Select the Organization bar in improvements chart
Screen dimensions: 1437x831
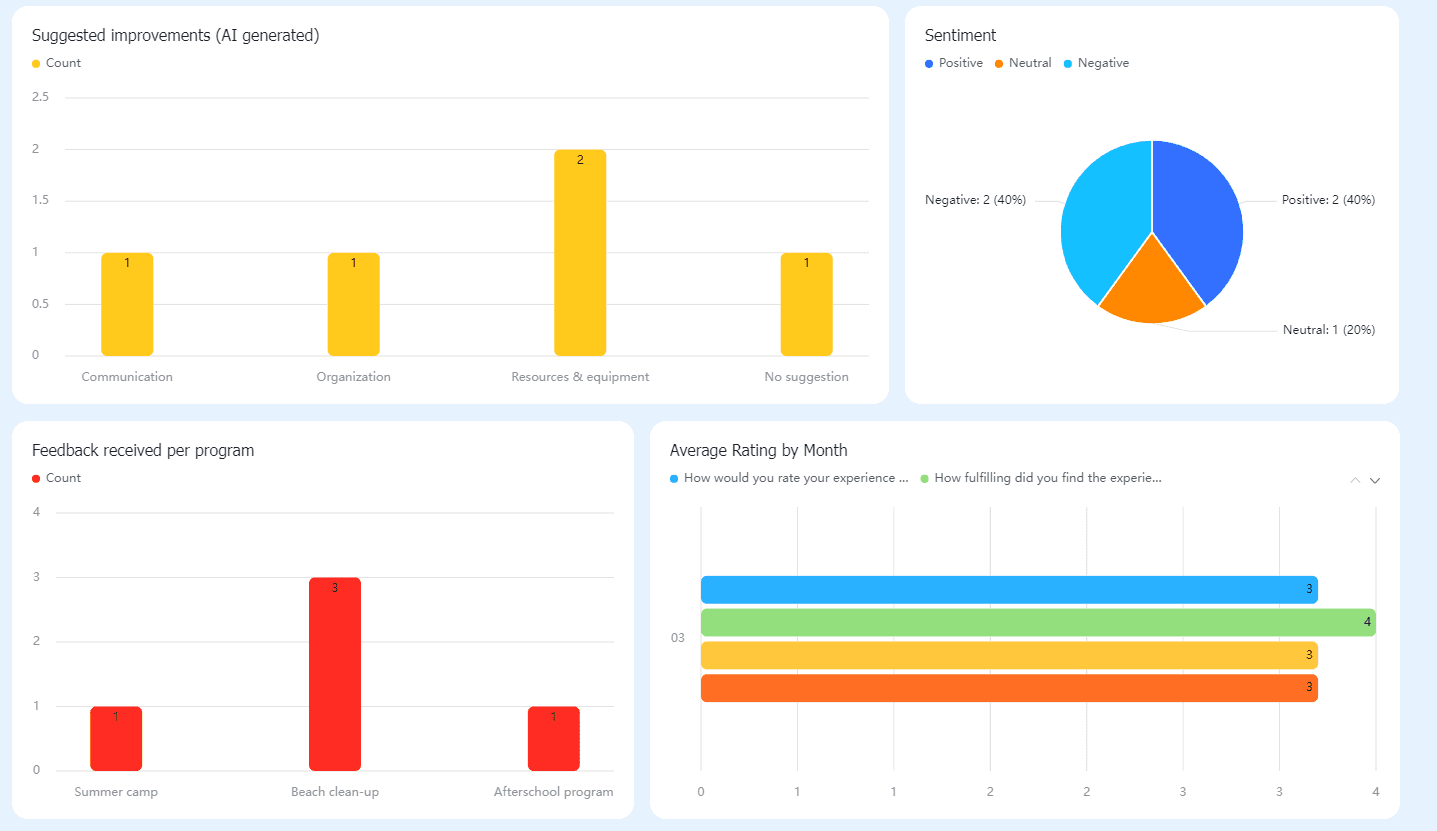pyautogui.click(x=354, y=304)
